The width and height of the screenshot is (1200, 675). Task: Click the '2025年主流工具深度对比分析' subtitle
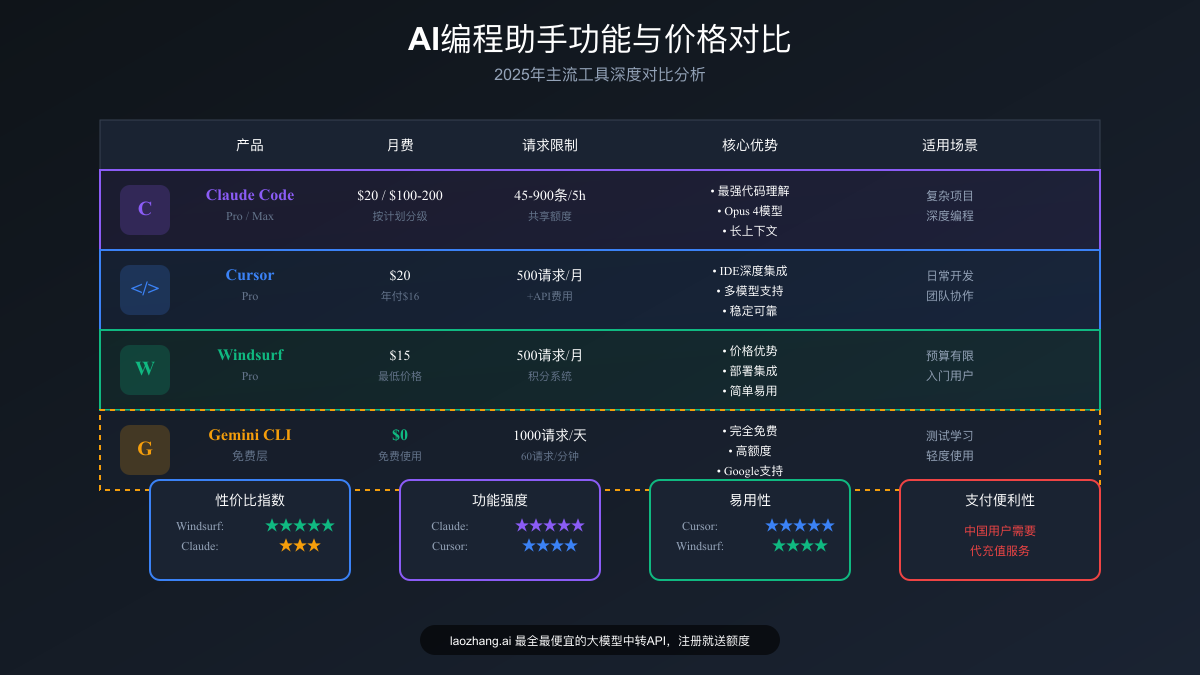(600, 75)
